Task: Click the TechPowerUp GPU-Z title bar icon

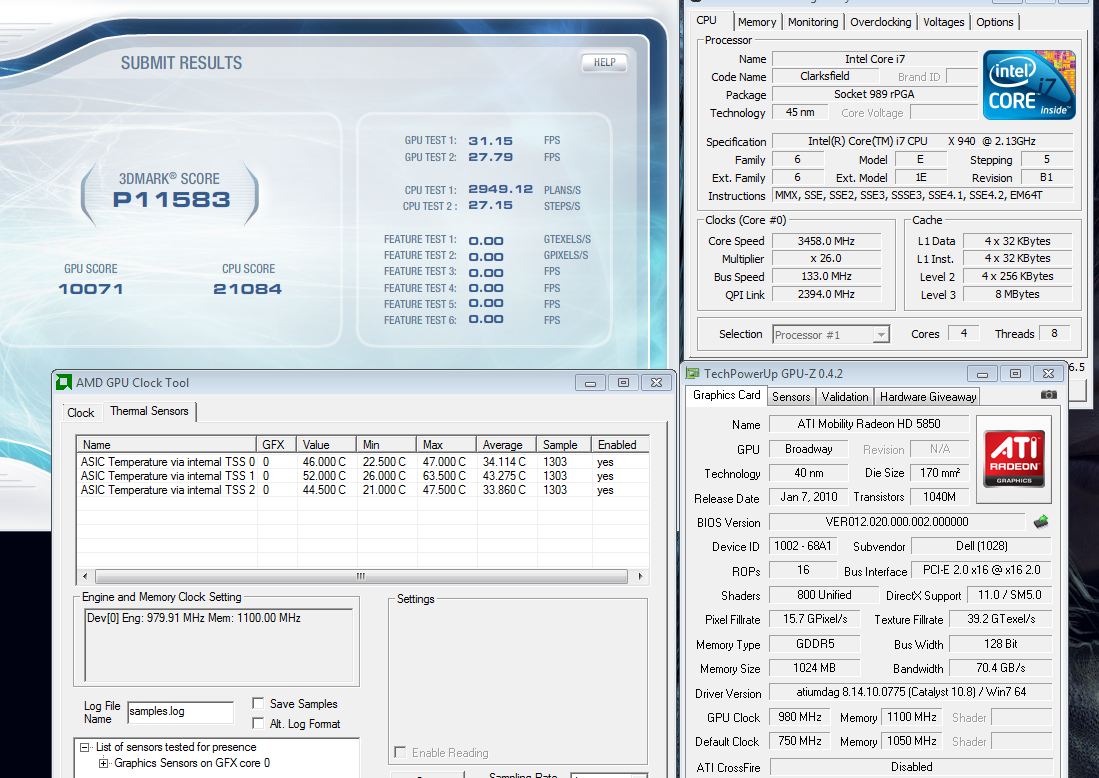Action: tap(692, 374)
